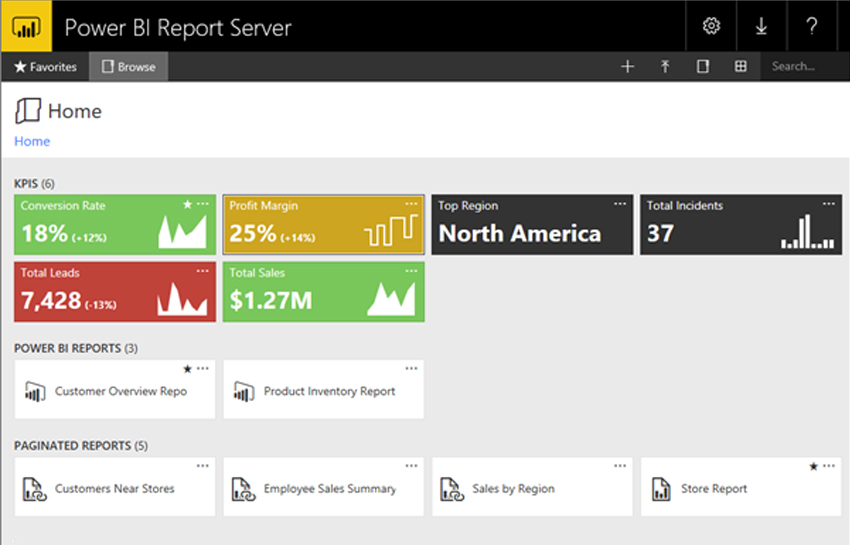This screenshot has height=545, width=850.
Task: Open Product Inventory Report link
Action: [x=330, y=391]
